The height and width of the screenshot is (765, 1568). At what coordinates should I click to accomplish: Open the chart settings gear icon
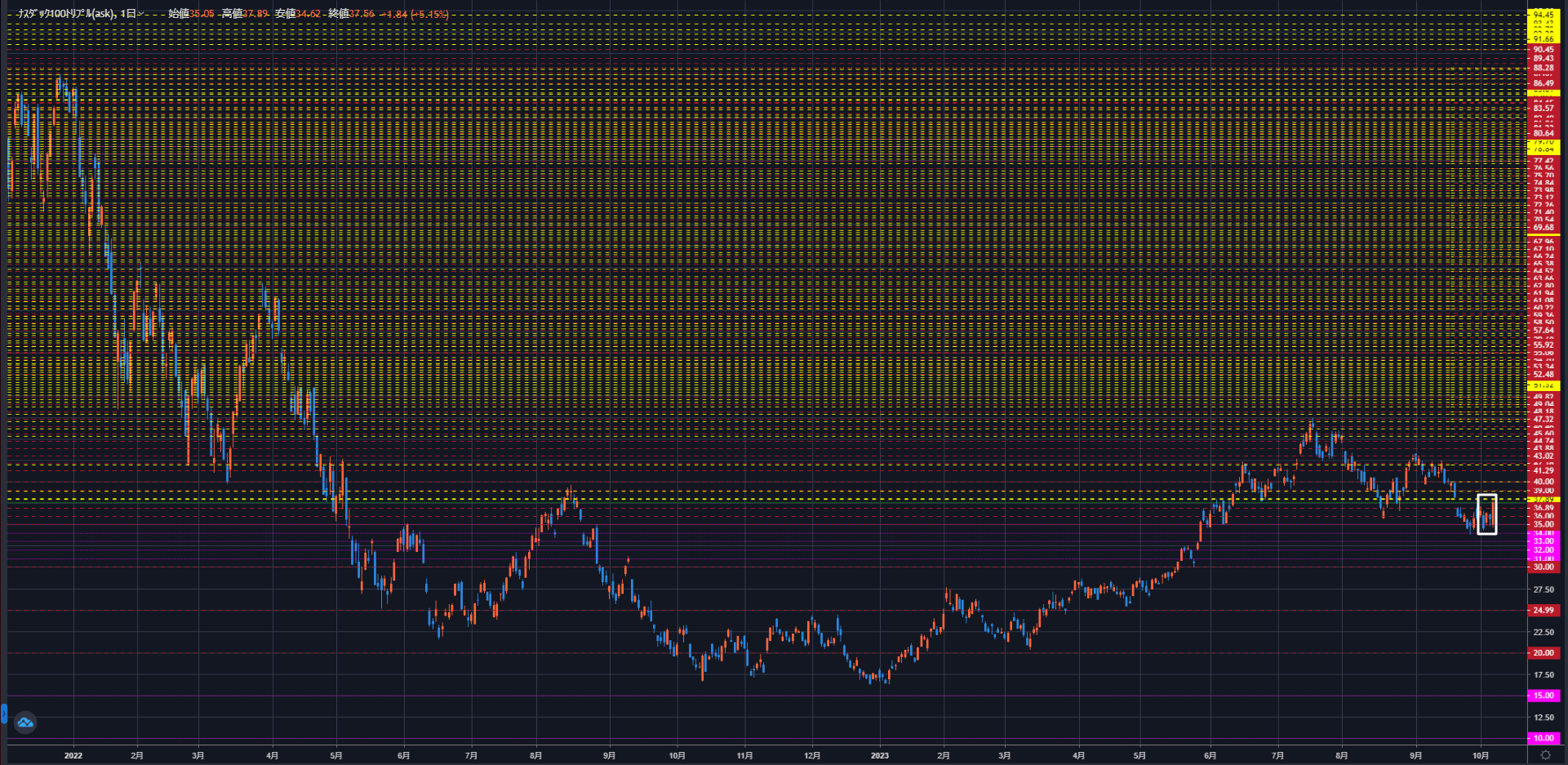point(1545,756)
